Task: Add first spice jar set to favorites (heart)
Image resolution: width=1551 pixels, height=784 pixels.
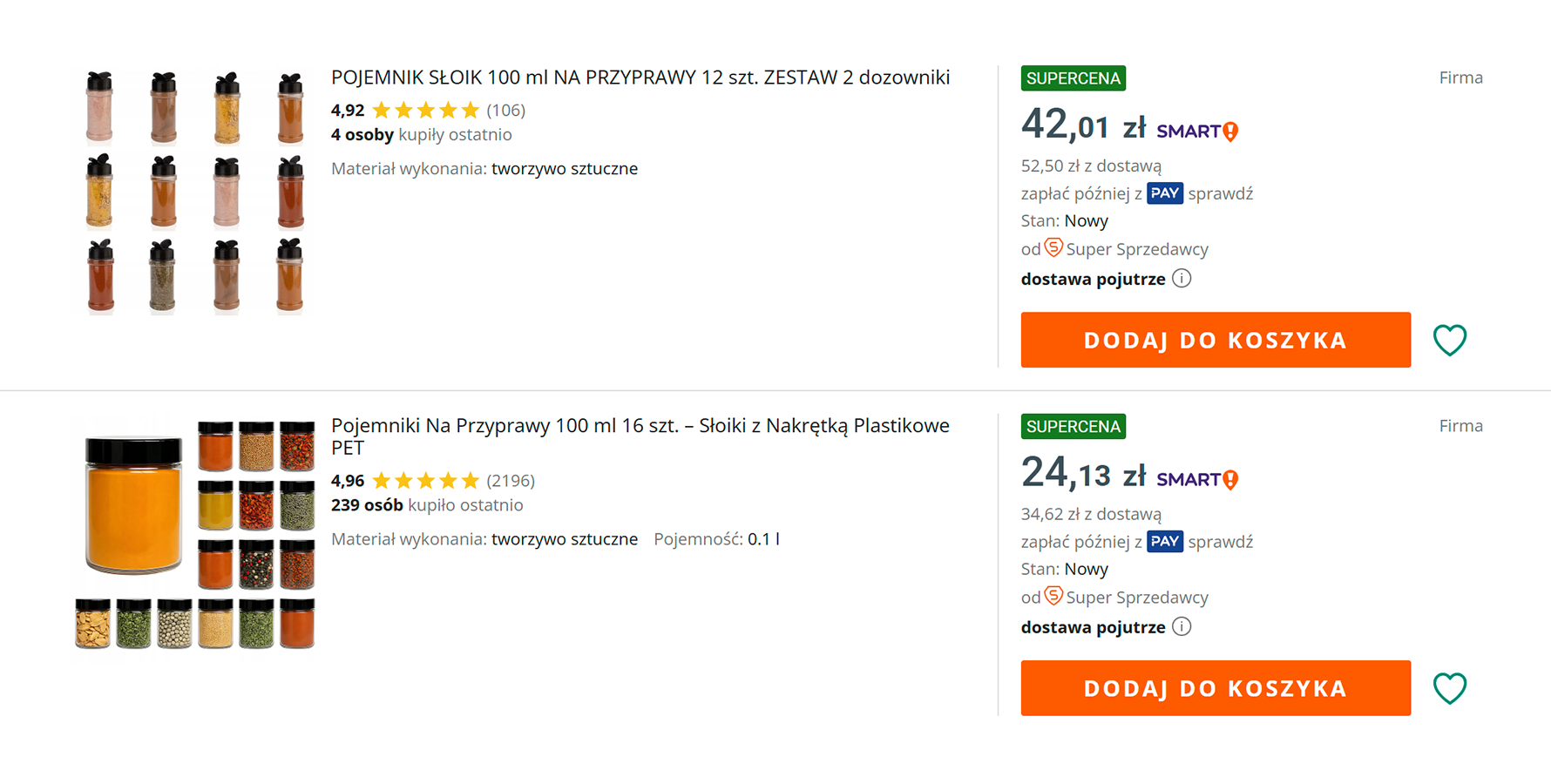Action: (x=1450, y=340)
